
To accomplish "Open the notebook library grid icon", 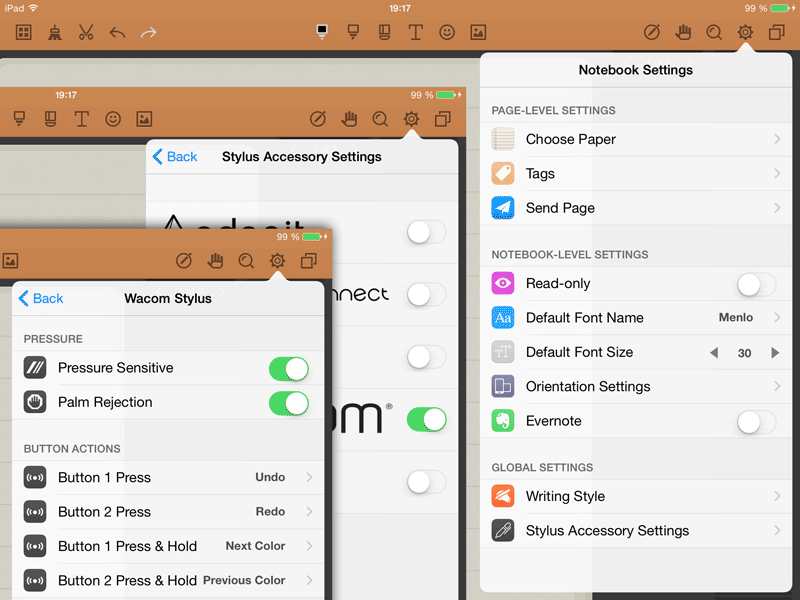I will click(x=24, y=32).
